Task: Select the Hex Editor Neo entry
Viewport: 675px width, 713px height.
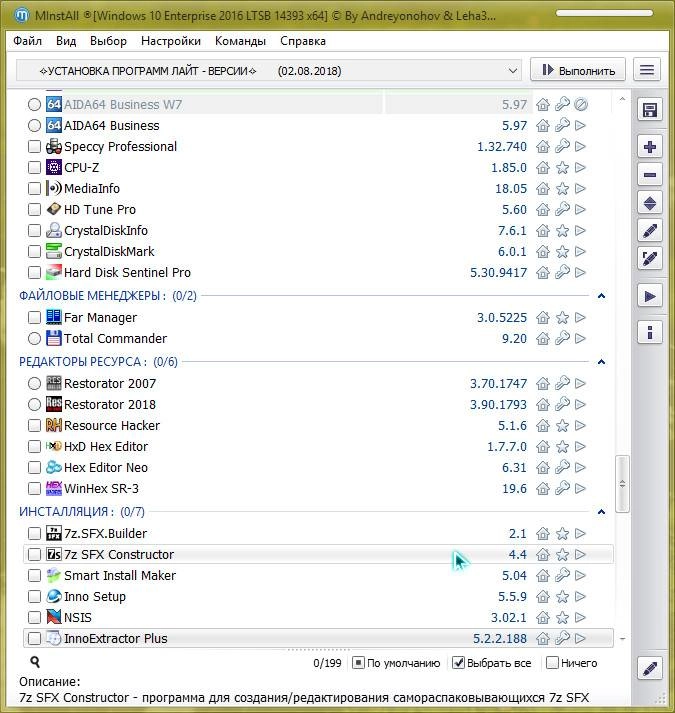Action: click(x=318, y=467)
